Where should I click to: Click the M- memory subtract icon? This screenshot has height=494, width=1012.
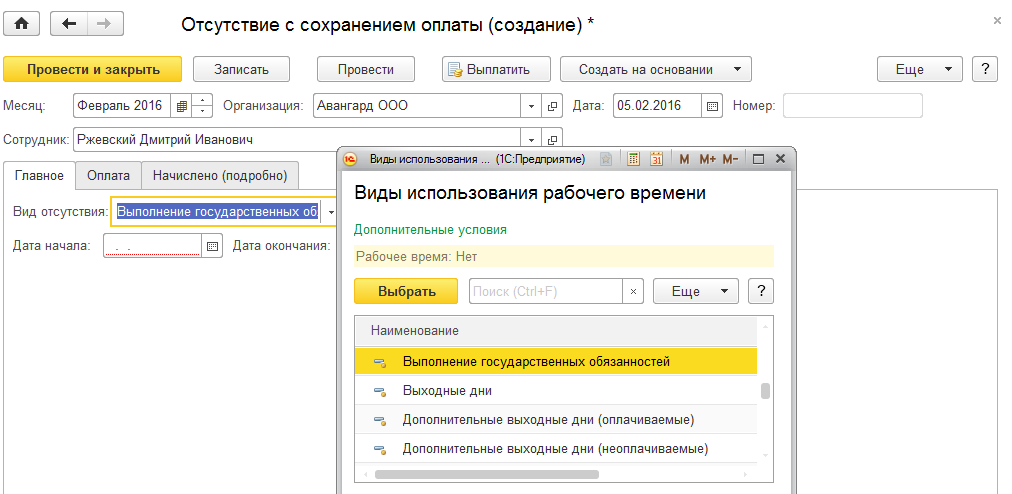(730, 159)
